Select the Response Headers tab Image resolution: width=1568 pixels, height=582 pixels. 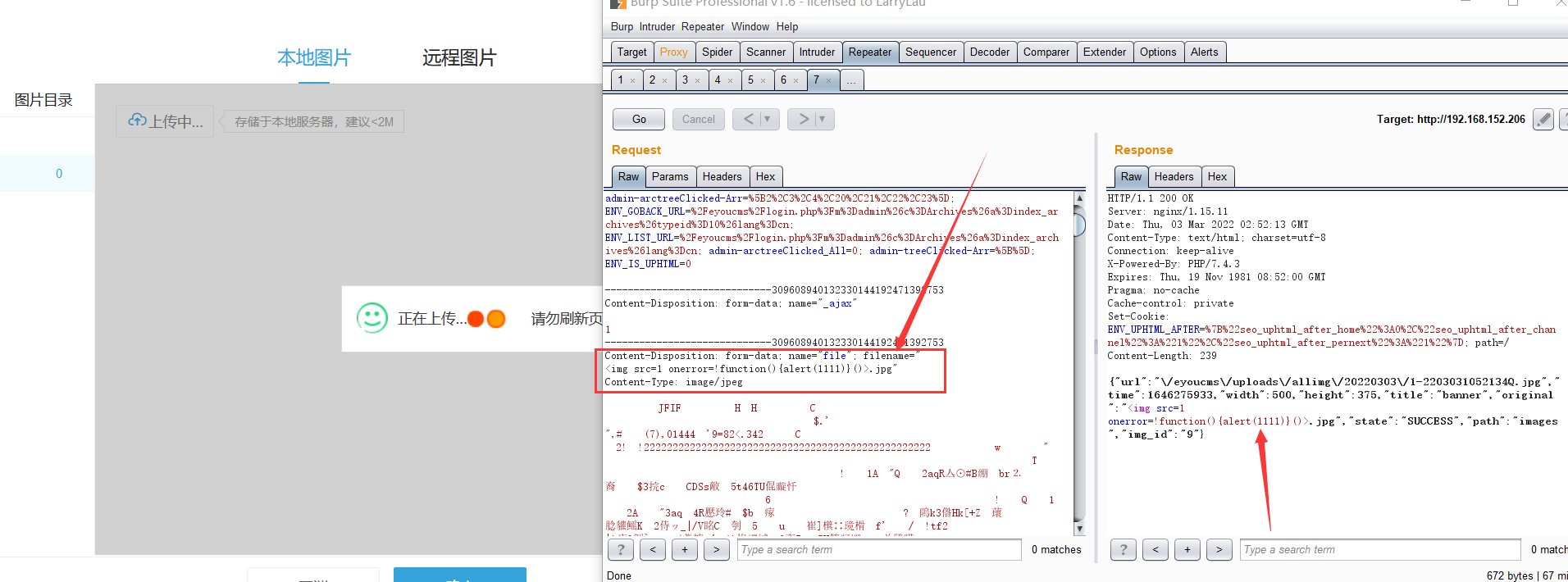click(x=1174, y=176)
